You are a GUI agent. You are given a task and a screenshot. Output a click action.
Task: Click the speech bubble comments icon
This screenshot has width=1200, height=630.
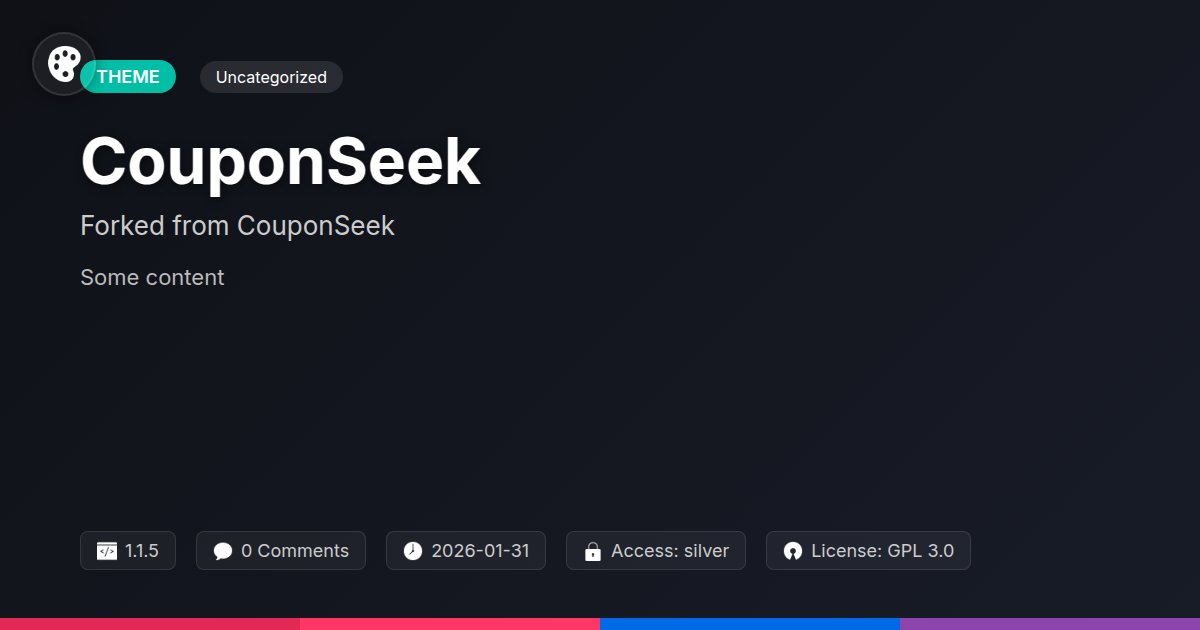(x=223, y=551)
